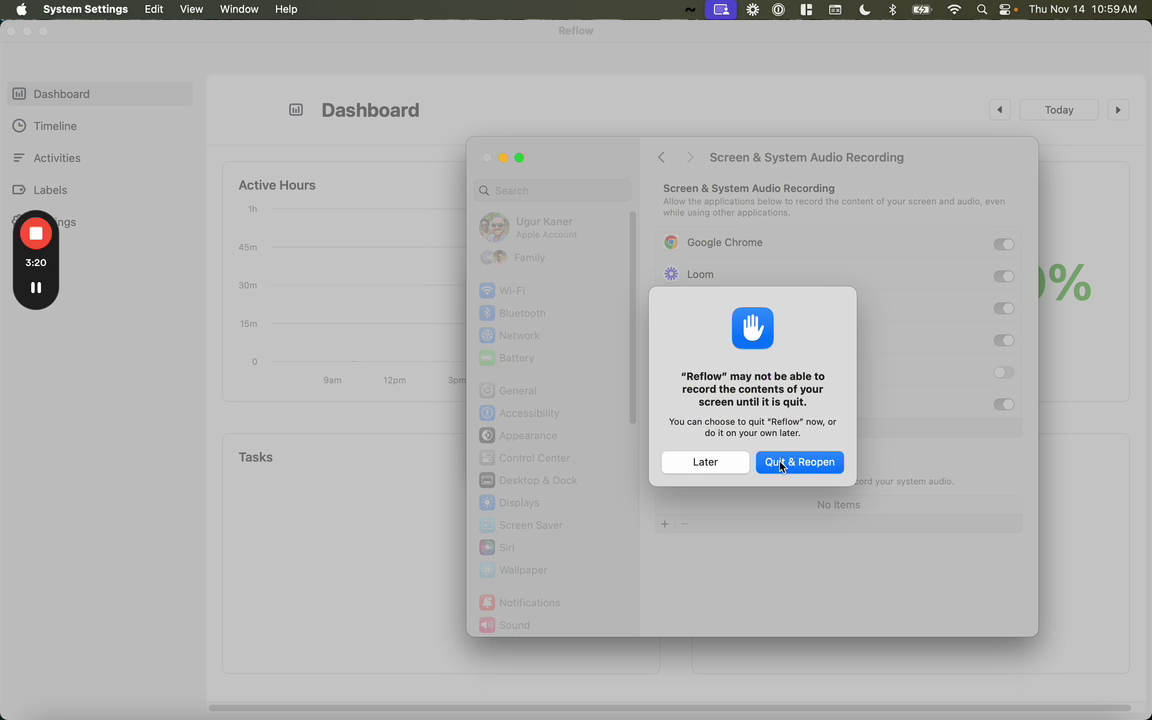Open Labels in the Reflow sidebar
This screenshot has height=720, width=1152.
click(50, 190)
